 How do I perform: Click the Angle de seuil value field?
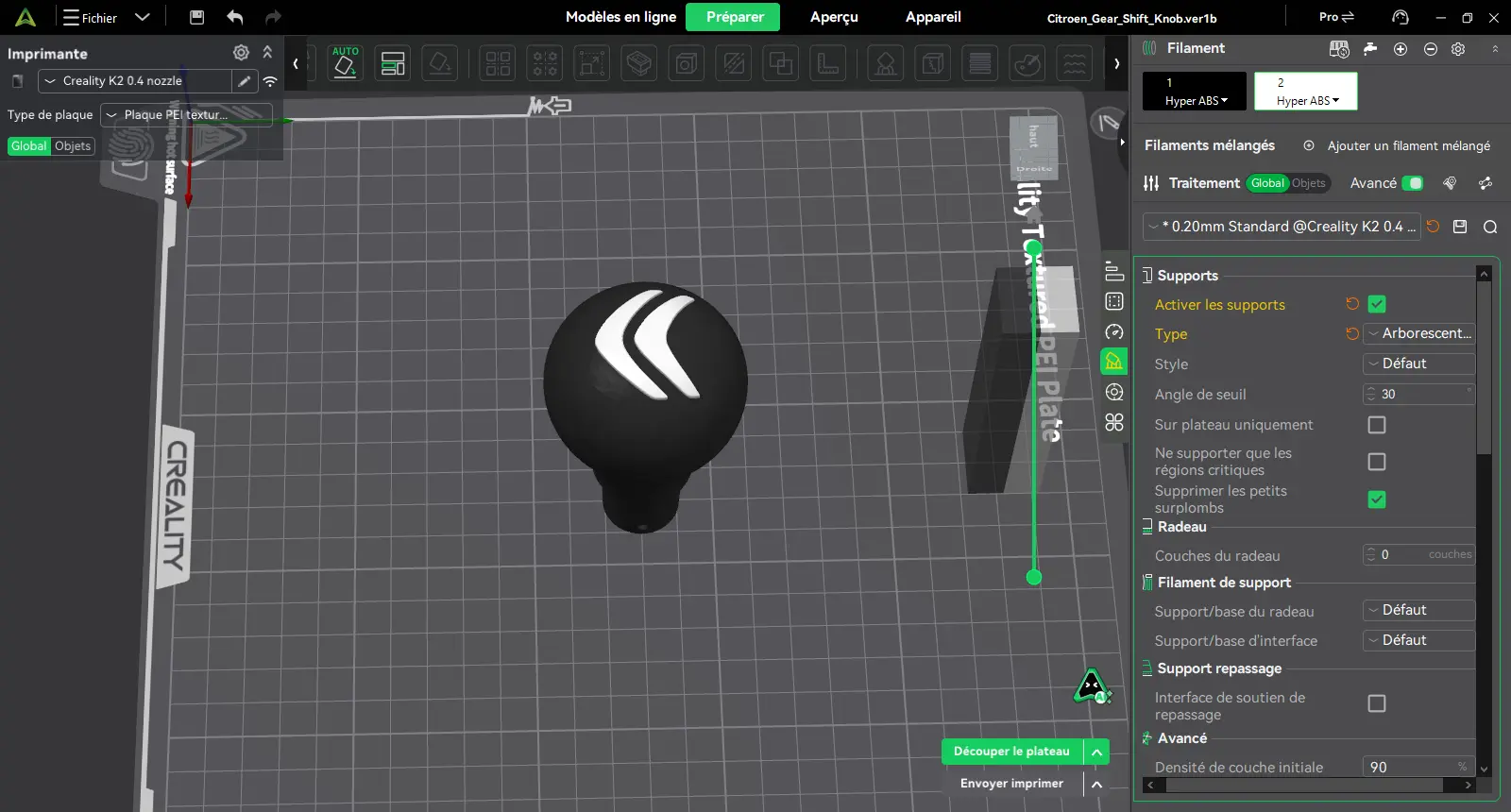(x=1418, y=394)
